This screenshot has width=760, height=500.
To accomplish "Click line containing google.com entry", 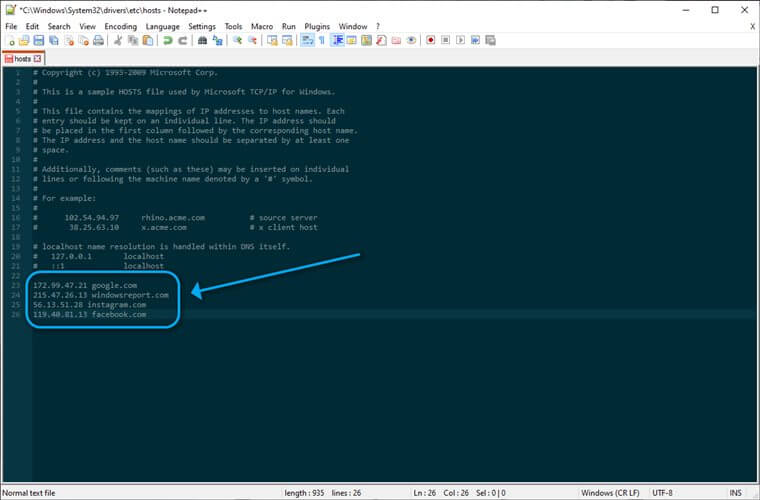I will click(x=85, y=285).
